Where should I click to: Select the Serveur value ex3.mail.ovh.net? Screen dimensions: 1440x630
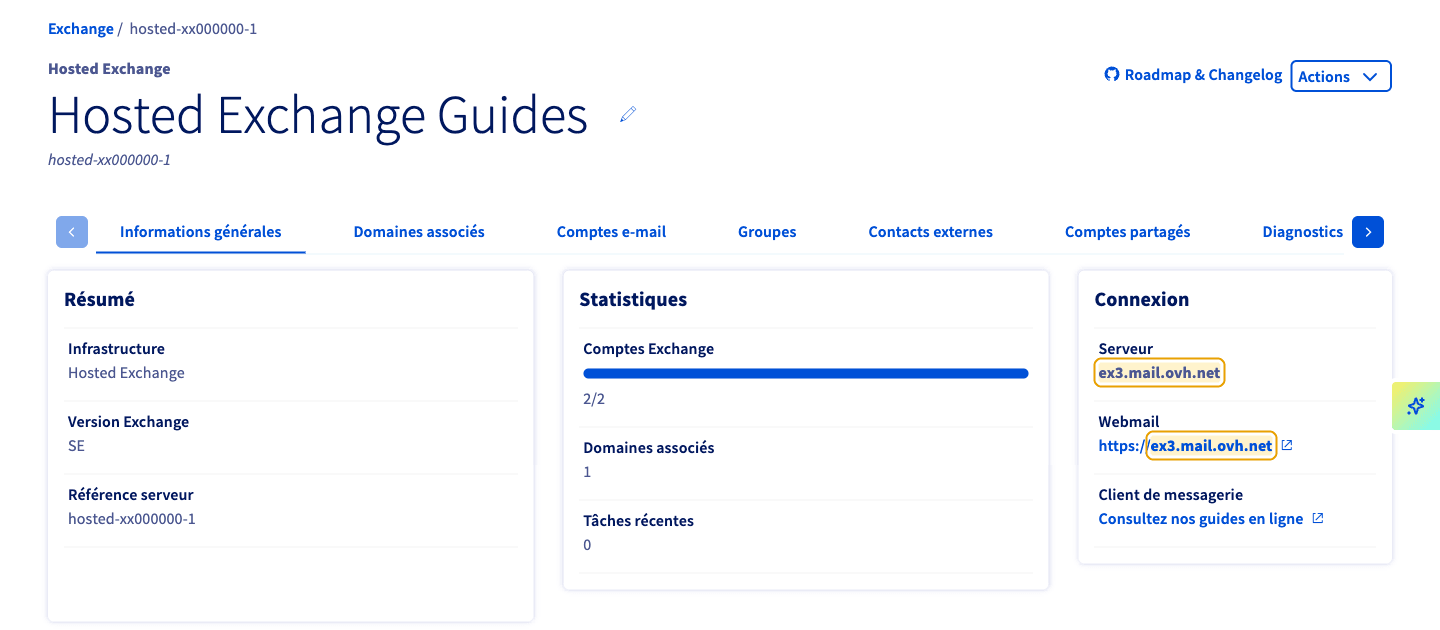pos(1160,373)
